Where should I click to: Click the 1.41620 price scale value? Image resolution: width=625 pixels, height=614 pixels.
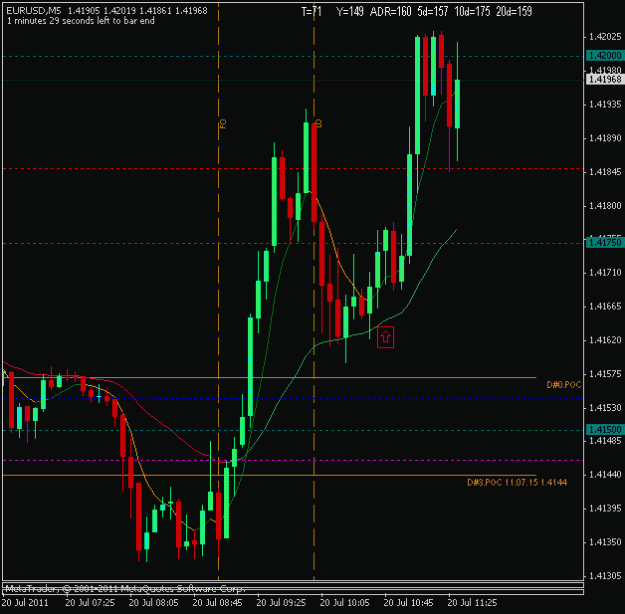click(605, 340)
